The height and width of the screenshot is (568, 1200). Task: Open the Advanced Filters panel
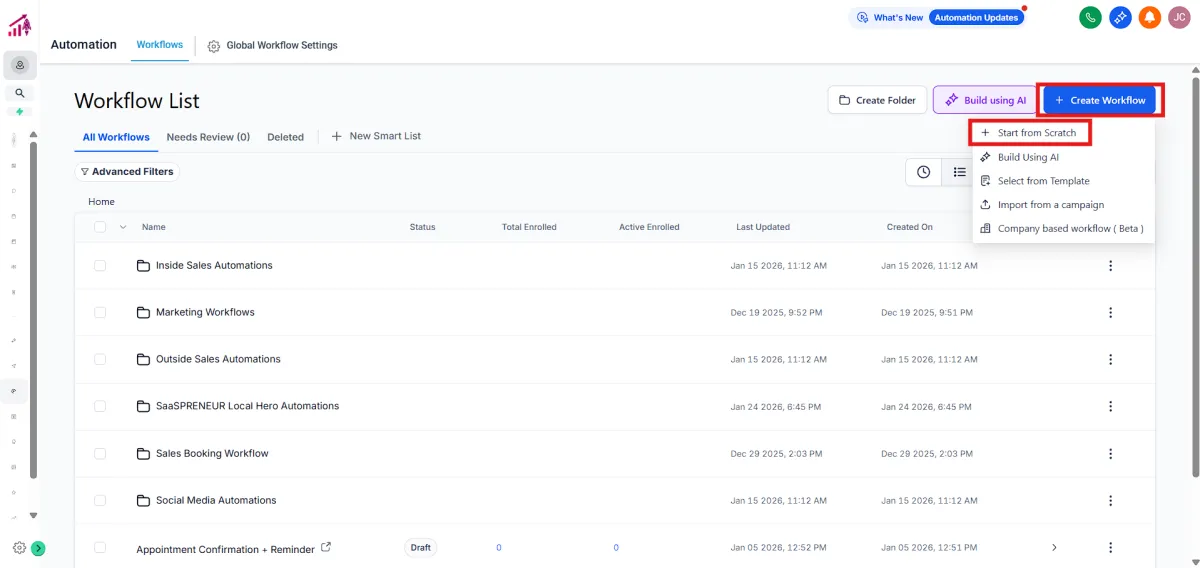click(127, 172)
